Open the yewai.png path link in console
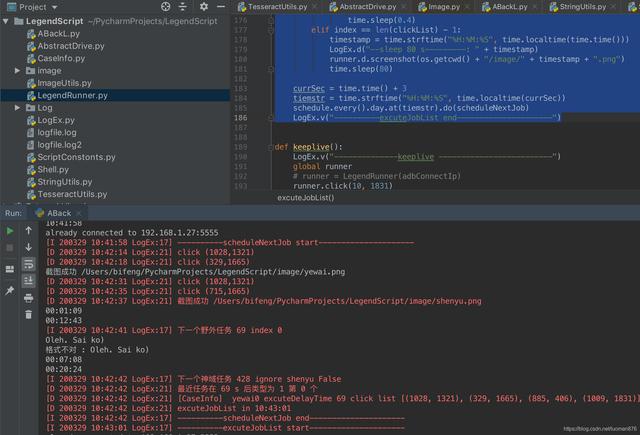 click(x=213, y=272)
